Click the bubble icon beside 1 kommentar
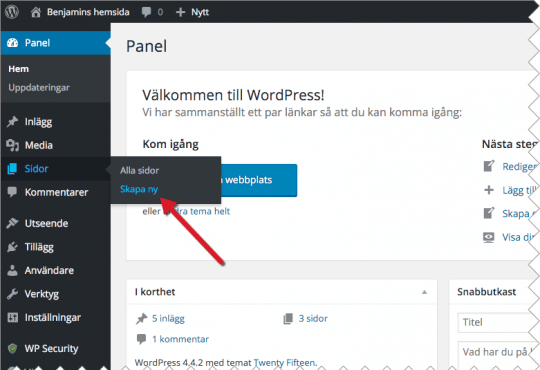This screenshot has height=370, width=540. 142,339
